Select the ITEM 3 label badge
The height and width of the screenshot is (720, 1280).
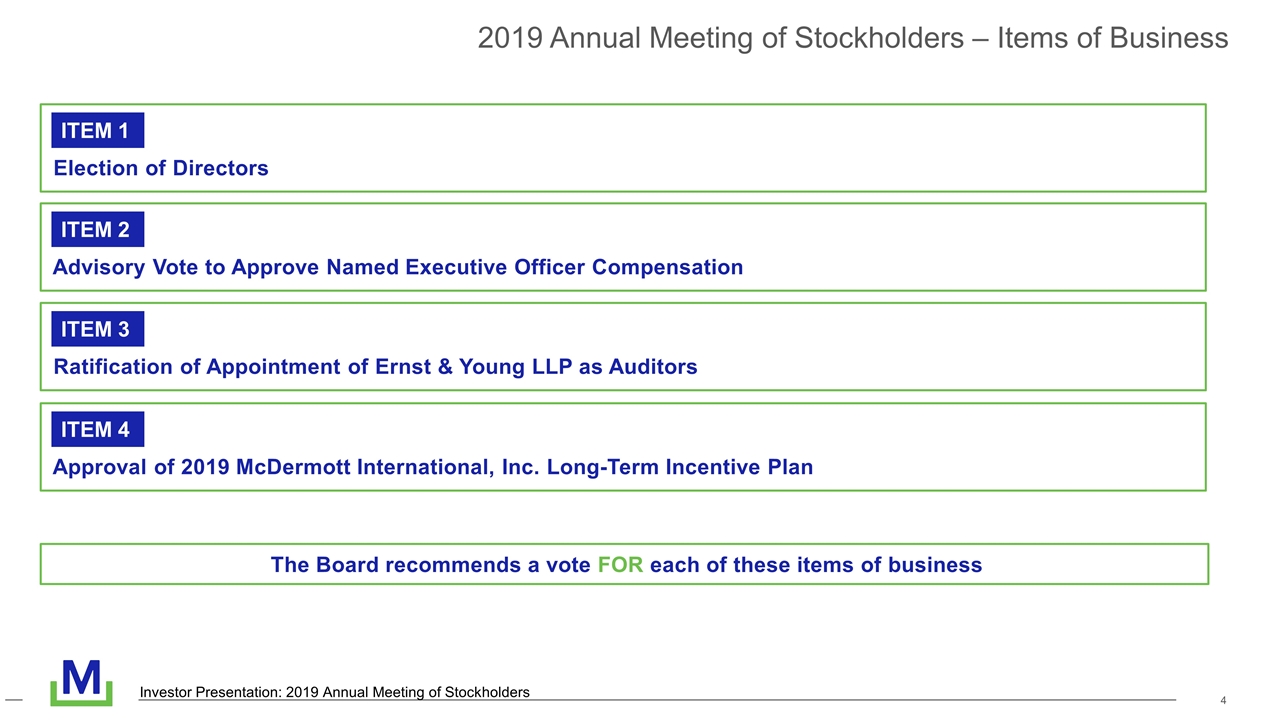click(97, 329)
